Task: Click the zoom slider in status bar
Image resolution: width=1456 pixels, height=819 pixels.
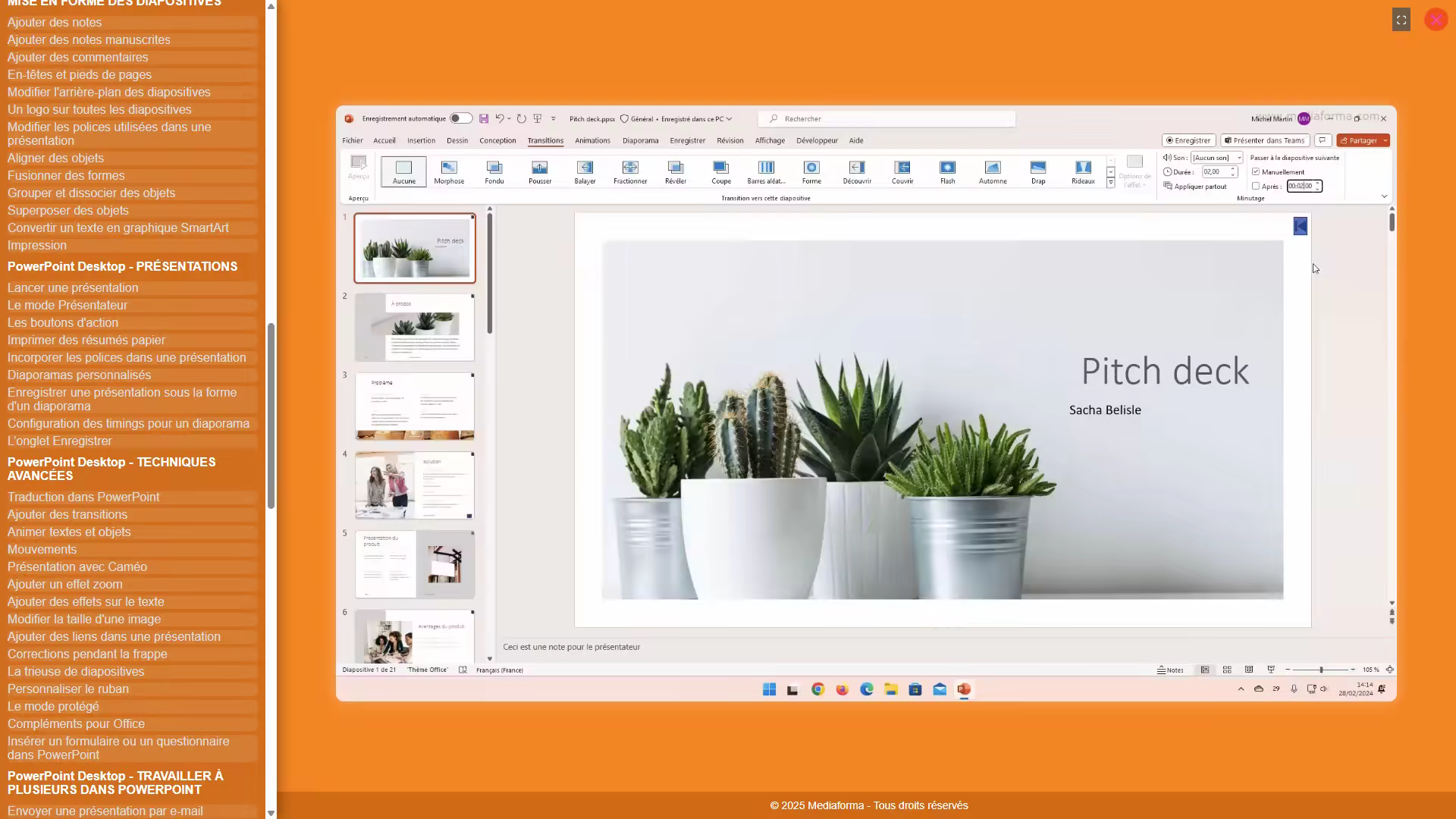Action: (1321, 670)
